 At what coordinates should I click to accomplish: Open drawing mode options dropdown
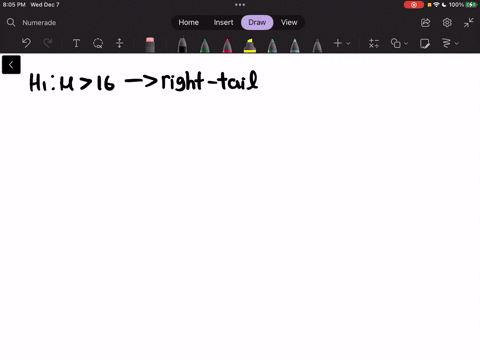coord(457,43)
